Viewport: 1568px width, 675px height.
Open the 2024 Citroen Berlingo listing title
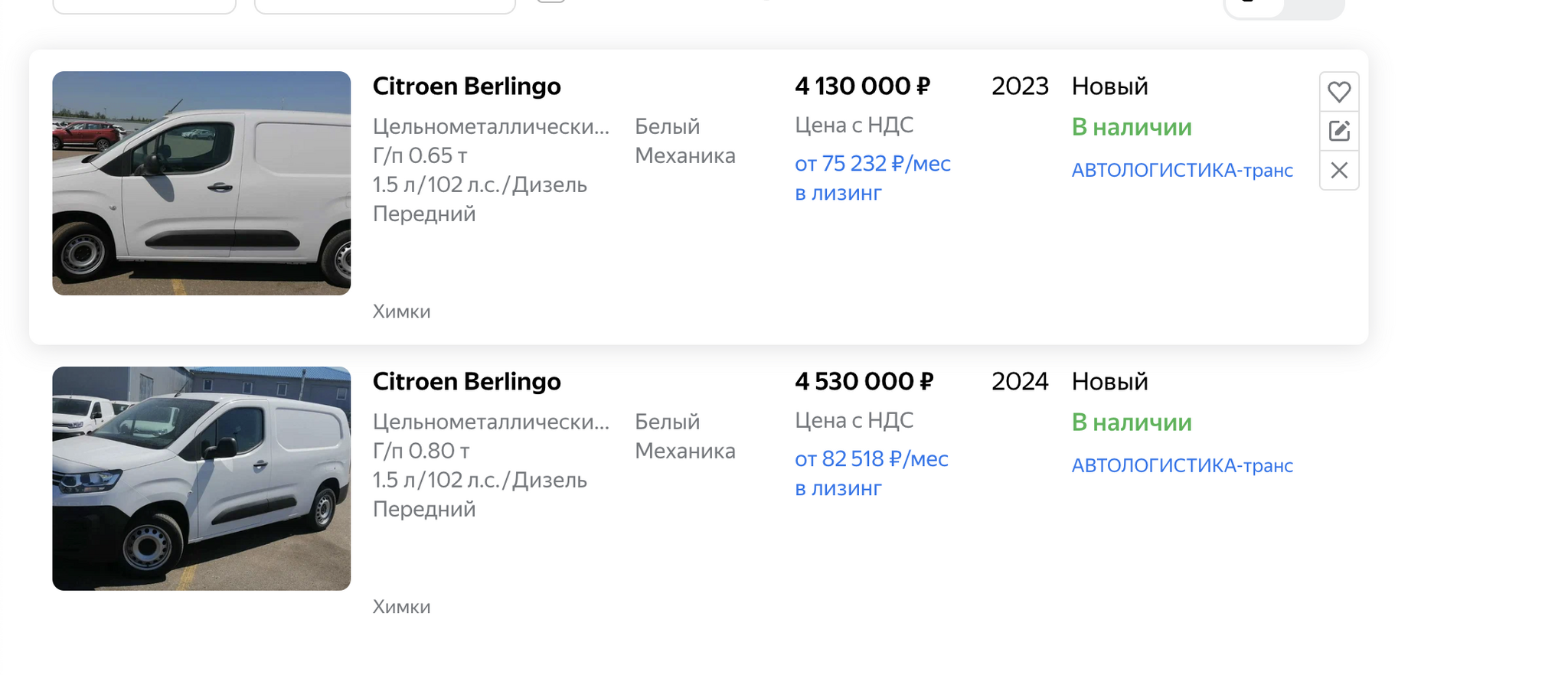(x=466, y=382)
